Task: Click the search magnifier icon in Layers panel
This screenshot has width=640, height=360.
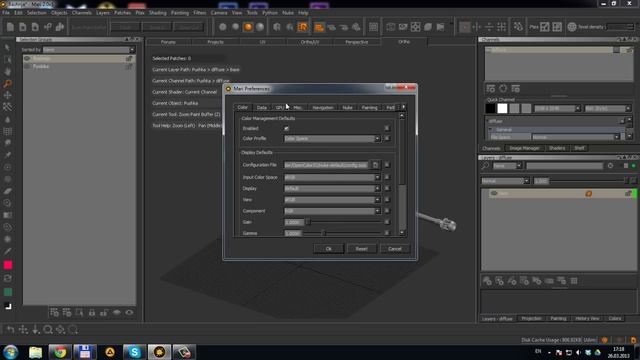Action: coord(485,166)
